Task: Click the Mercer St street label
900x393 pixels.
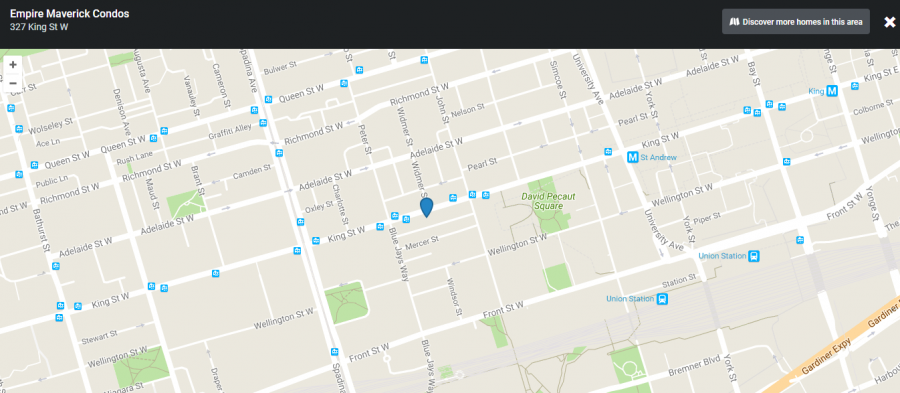Action: pos(422,242)
